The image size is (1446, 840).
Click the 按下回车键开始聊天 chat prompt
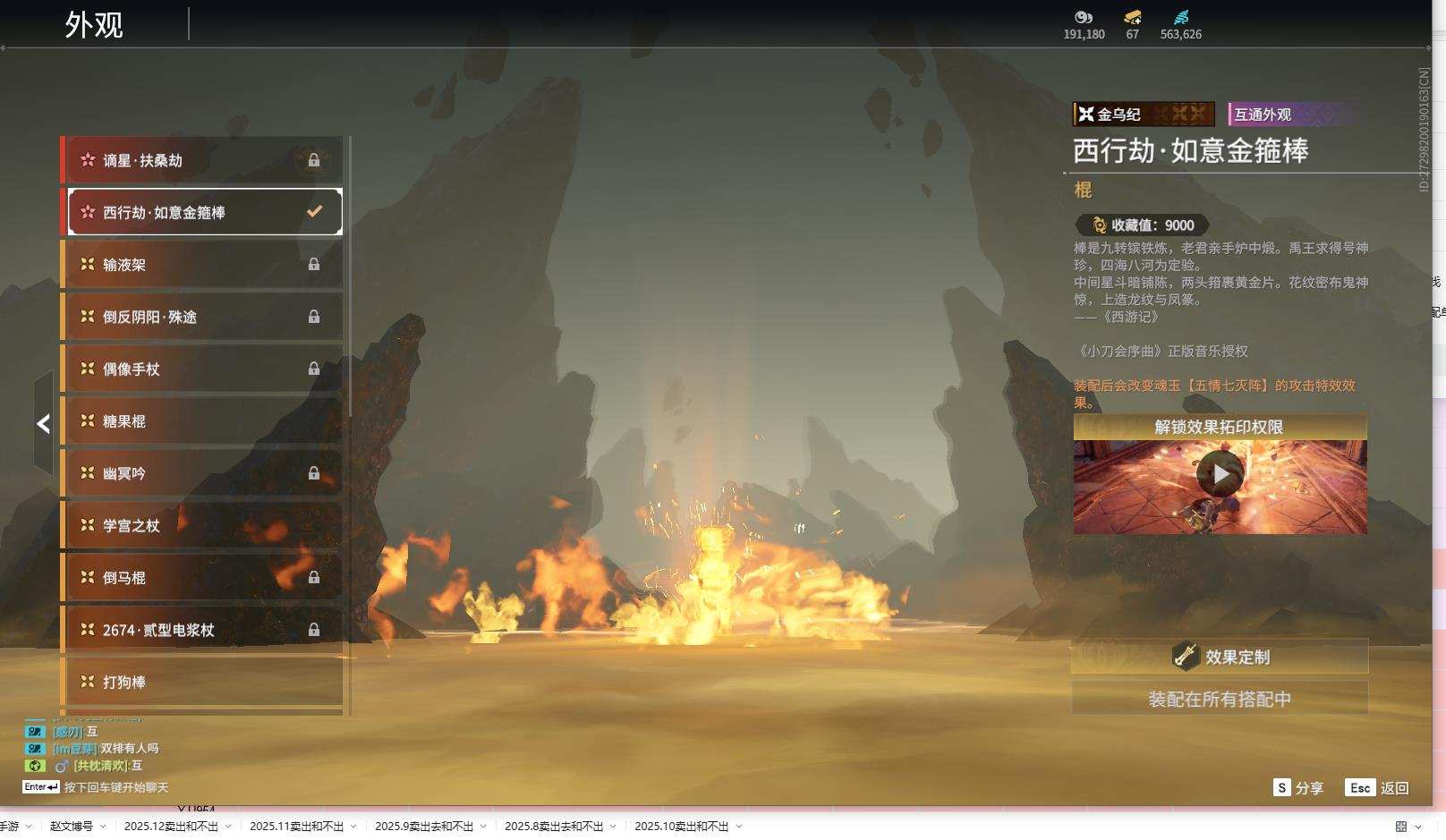[x=116, y=787]
